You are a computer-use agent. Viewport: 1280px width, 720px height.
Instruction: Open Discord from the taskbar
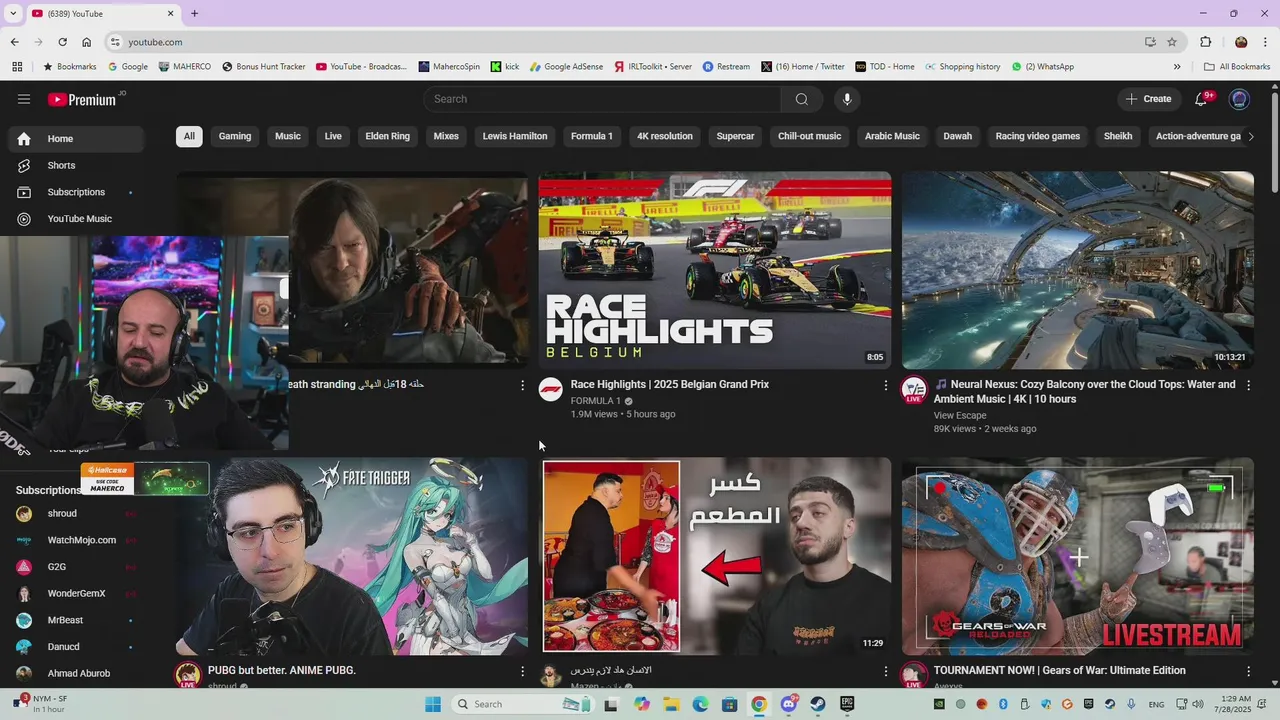pyautogui.click(x=789, y=704)
